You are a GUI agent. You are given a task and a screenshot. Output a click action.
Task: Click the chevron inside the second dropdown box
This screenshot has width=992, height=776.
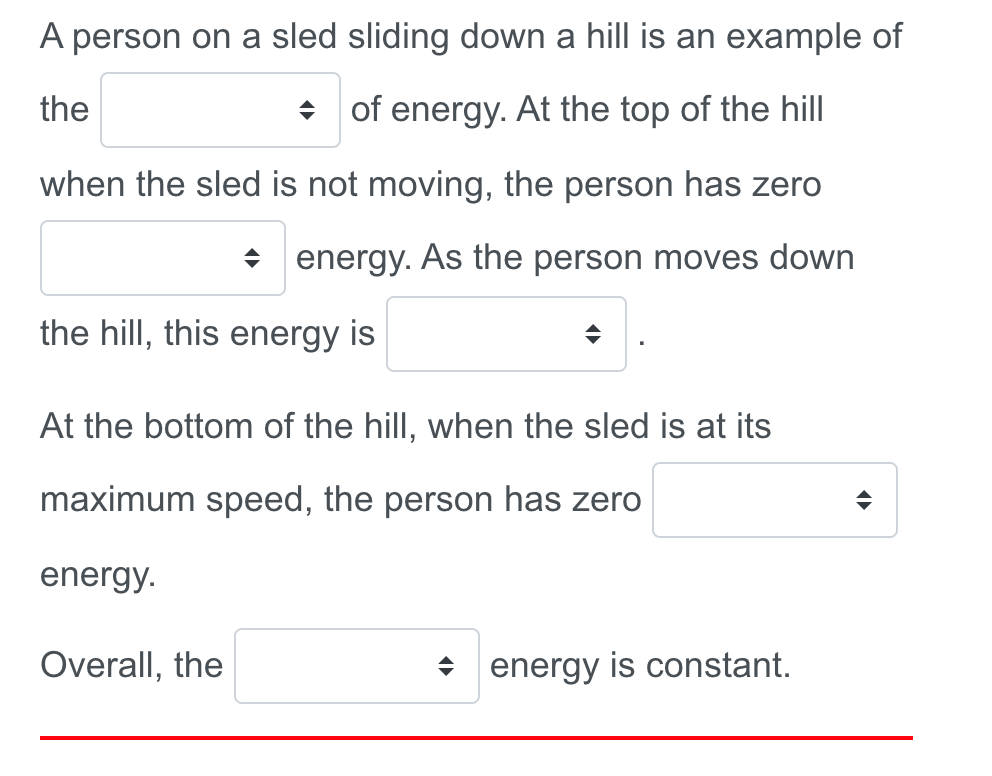point(254,257)
